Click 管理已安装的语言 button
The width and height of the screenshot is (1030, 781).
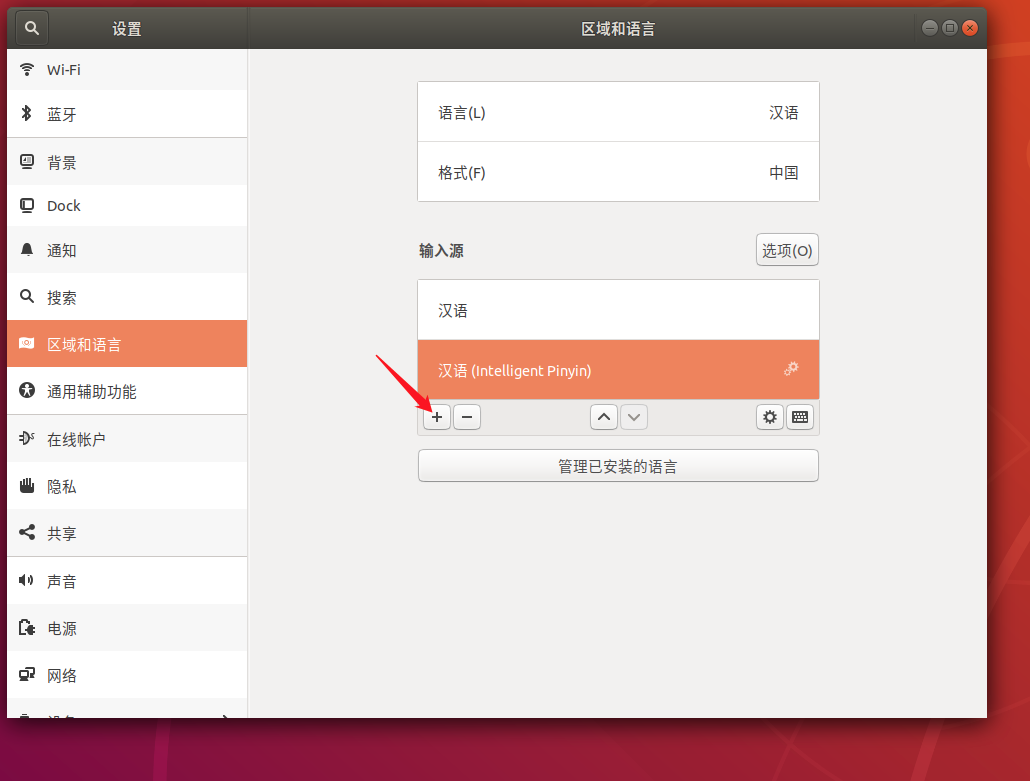[x=618, y=466]
